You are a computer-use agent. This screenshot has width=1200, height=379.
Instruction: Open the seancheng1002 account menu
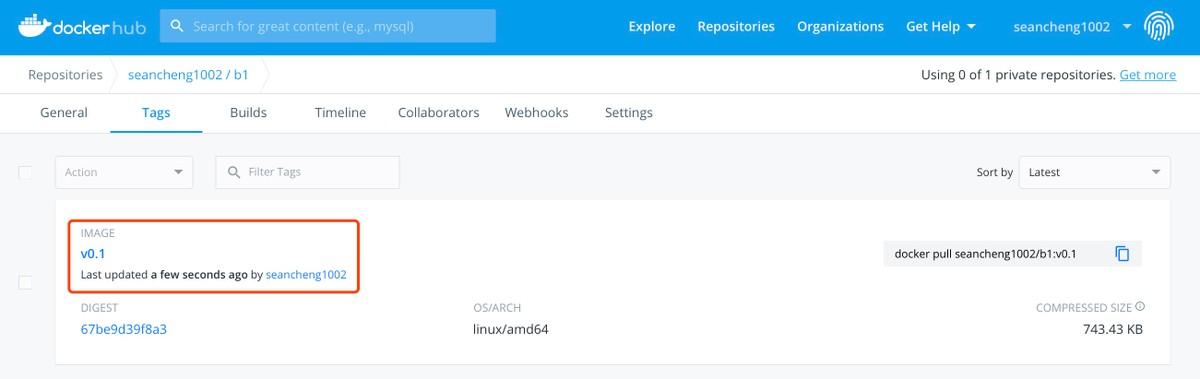(x=1072, y=27)
